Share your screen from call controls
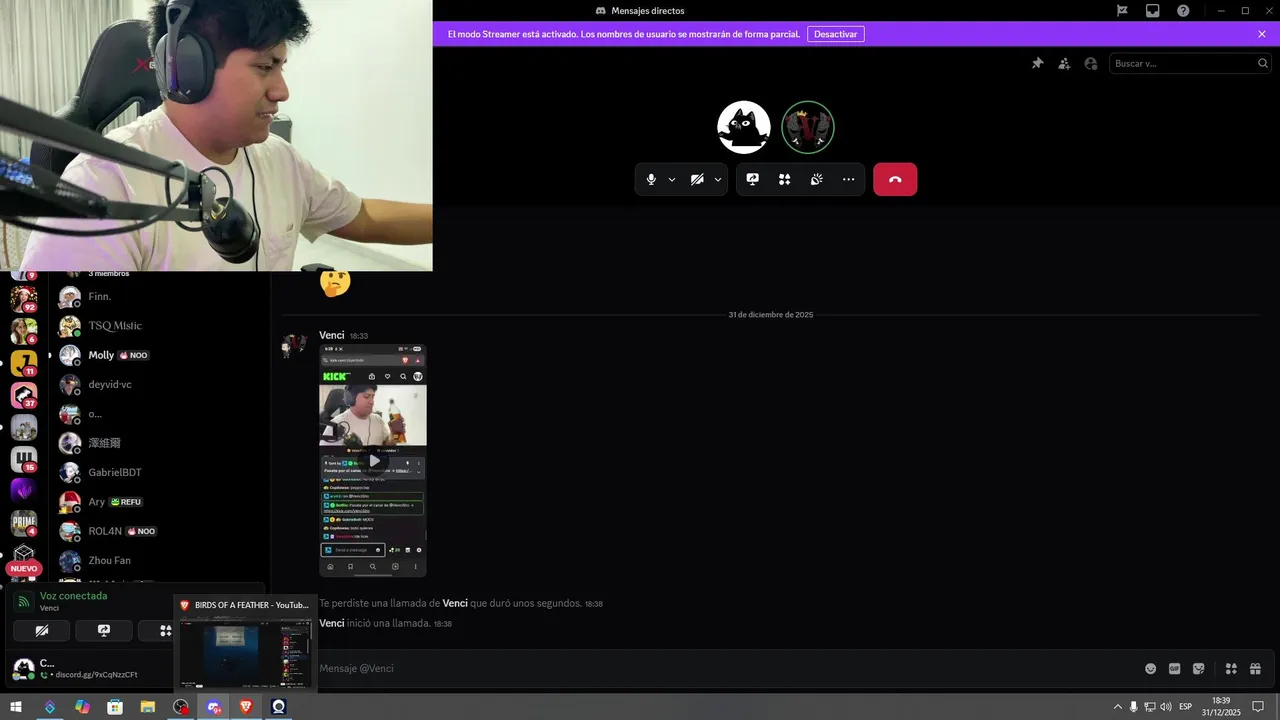 tap(753, 179)
